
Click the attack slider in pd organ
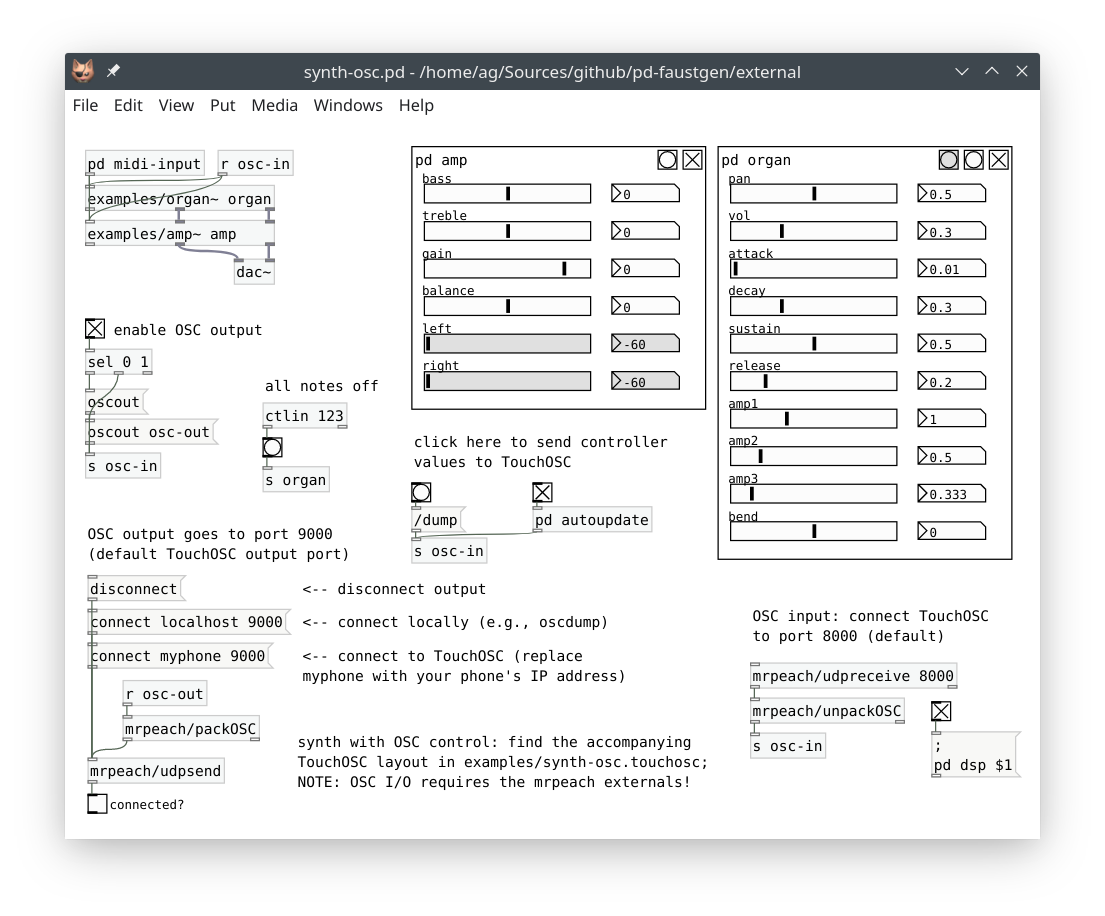click(814, 268)
